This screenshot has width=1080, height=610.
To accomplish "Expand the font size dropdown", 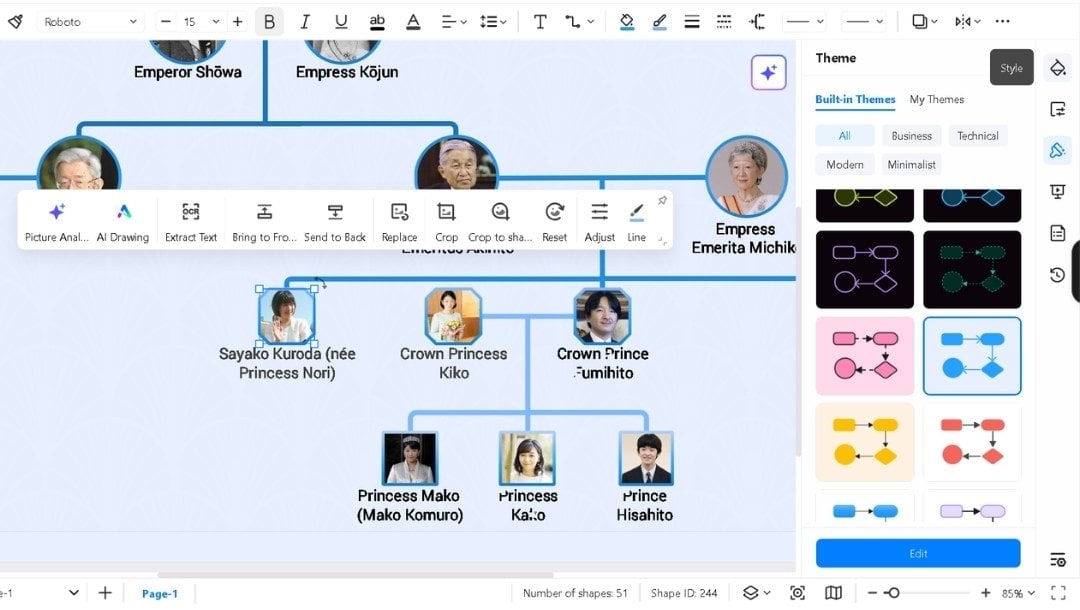I will (x=214, y=20).
